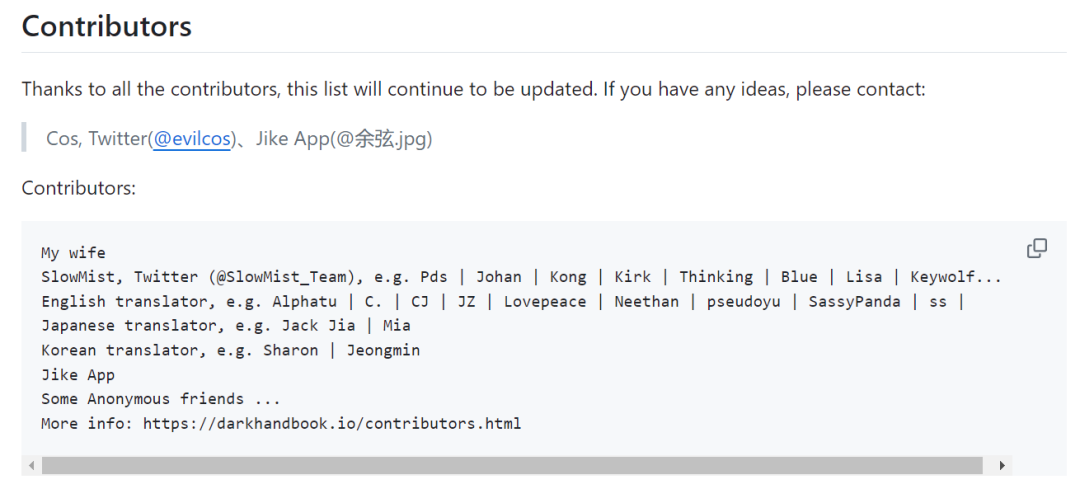Click the horizontal scrollbar left arrow
This screenshot has width=1080, height=489.
tap(32, 466)
